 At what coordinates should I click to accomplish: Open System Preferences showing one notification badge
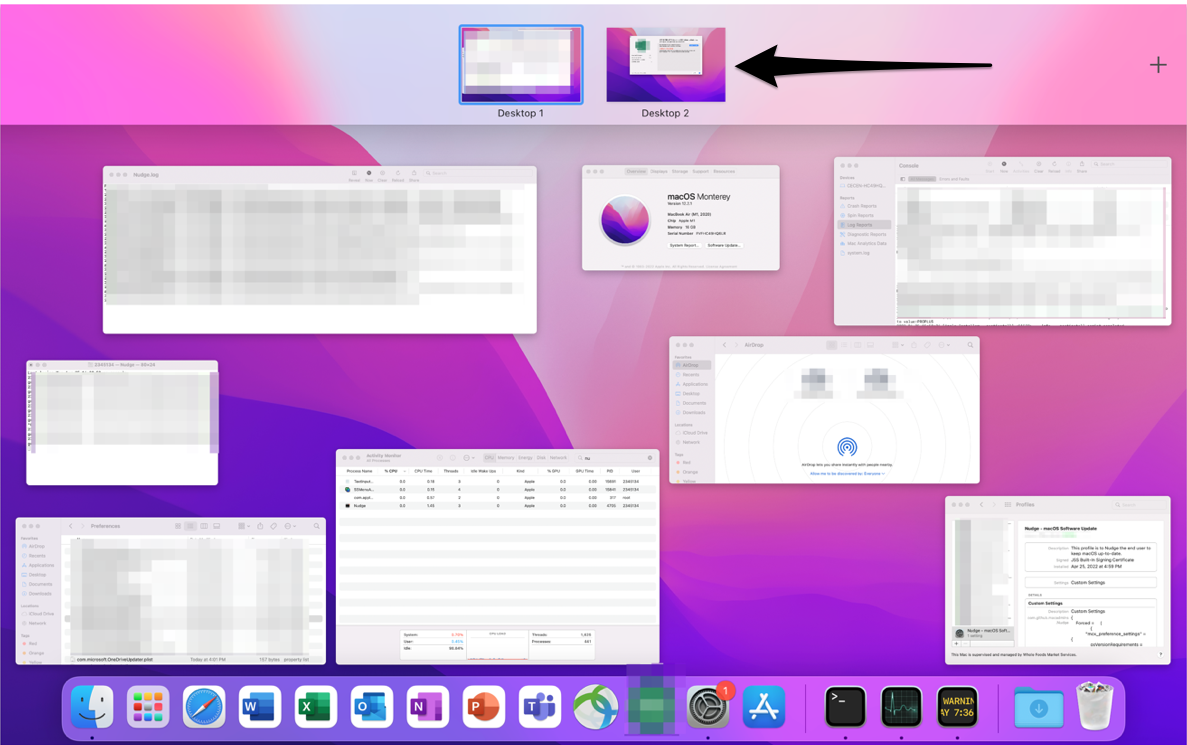(707, 707)
